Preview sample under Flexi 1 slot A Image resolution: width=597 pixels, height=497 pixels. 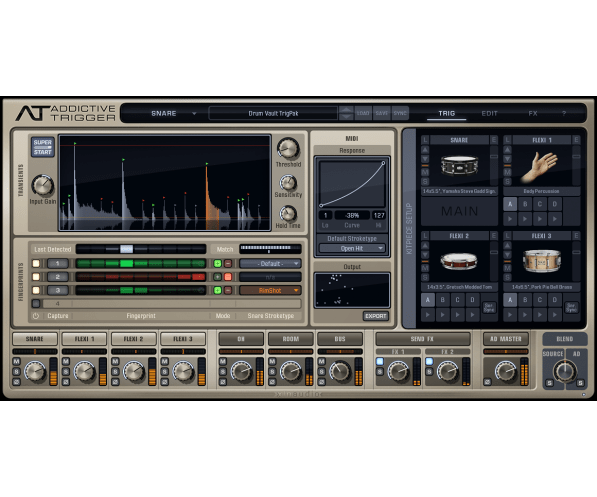(x=510, y=219)
